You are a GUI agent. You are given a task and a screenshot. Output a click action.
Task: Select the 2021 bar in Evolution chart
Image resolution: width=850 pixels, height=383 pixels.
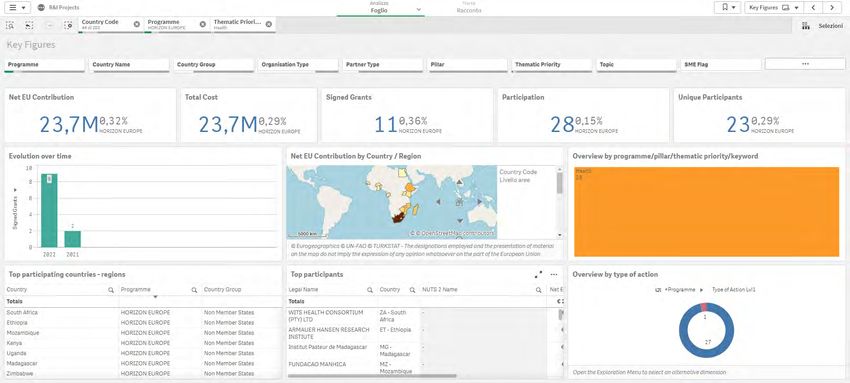point(73,239)
